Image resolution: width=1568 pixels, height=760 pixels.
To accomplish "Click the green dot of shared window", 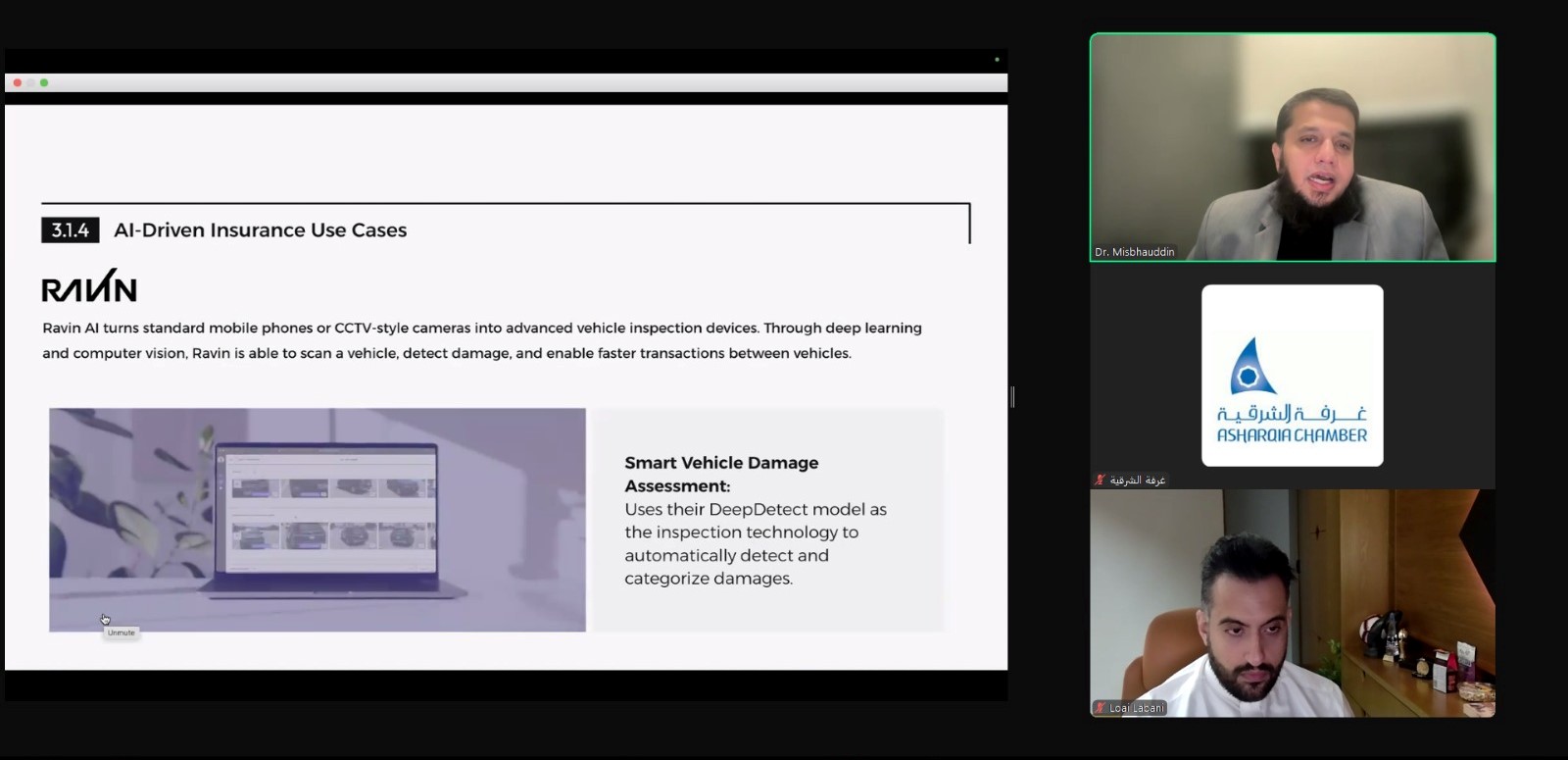I will point(44,82).
